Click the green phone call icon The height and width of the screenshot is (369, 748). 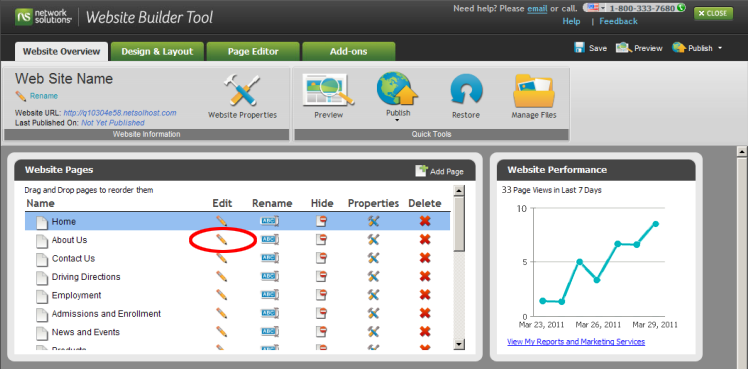pyautogui.click(x=681, y=8)
